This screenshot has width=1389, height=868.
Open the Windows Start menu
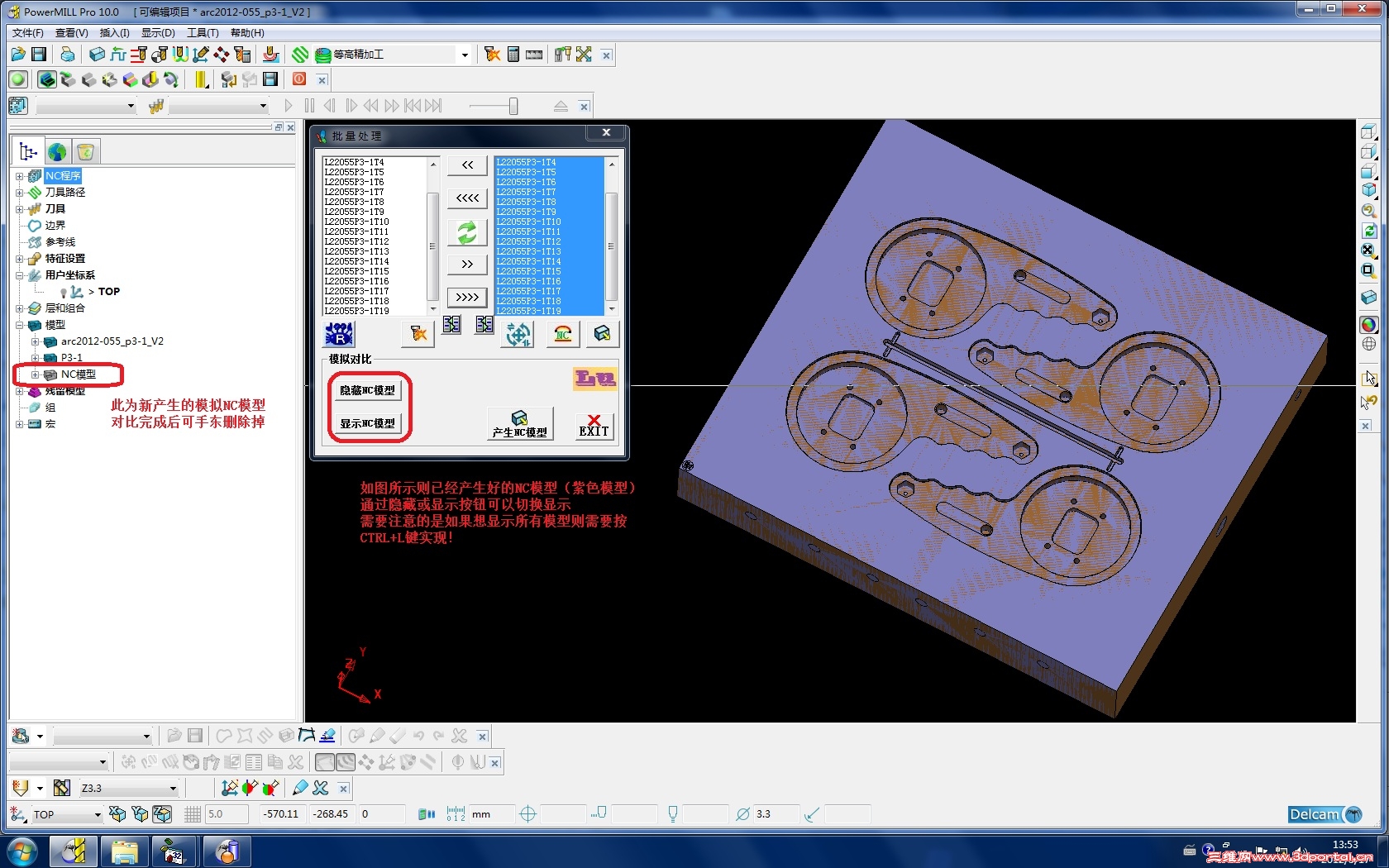pyautogui.click(x=21, y=851)
